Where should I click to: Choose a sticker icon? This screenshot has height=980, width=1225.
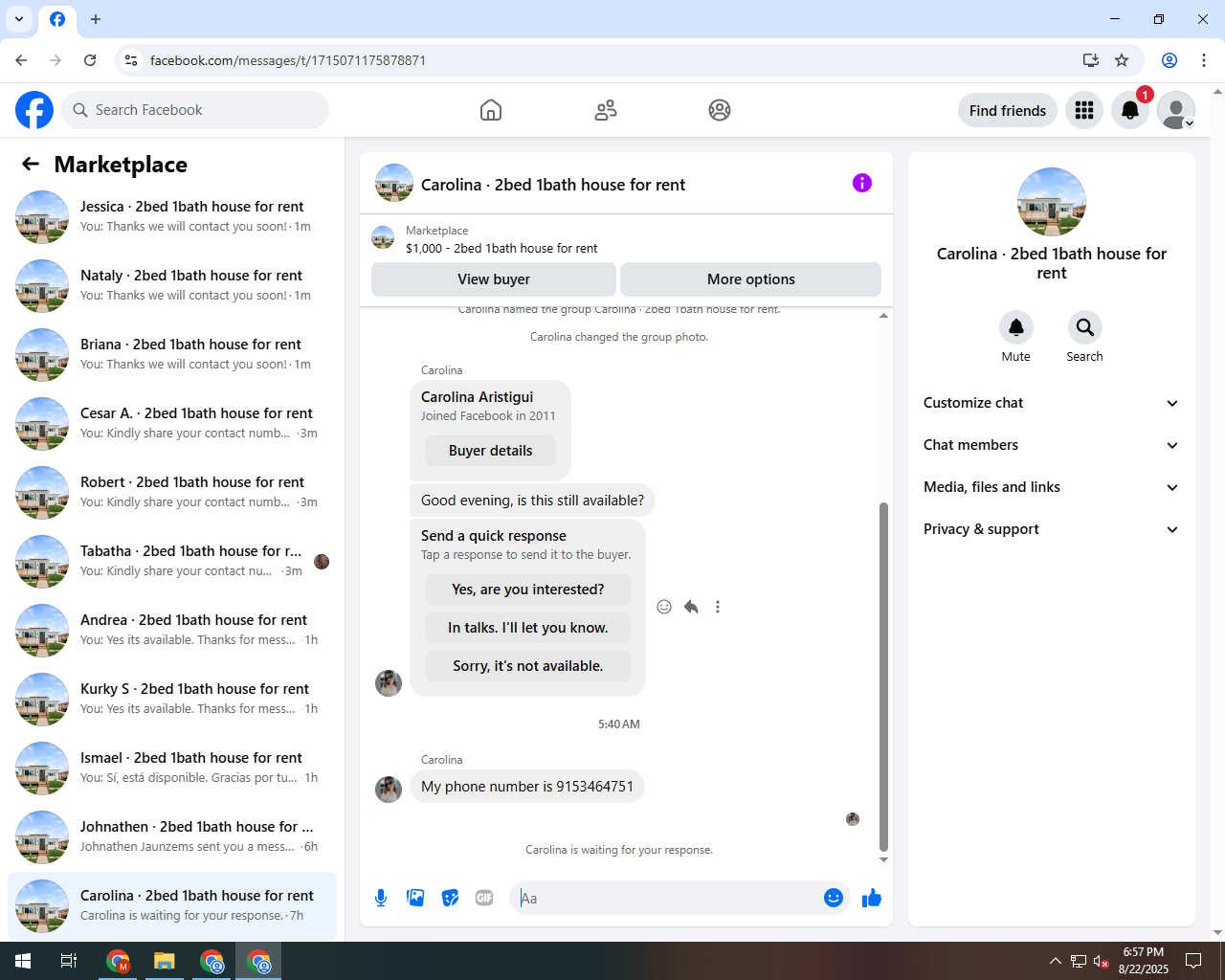pos(450,898)
